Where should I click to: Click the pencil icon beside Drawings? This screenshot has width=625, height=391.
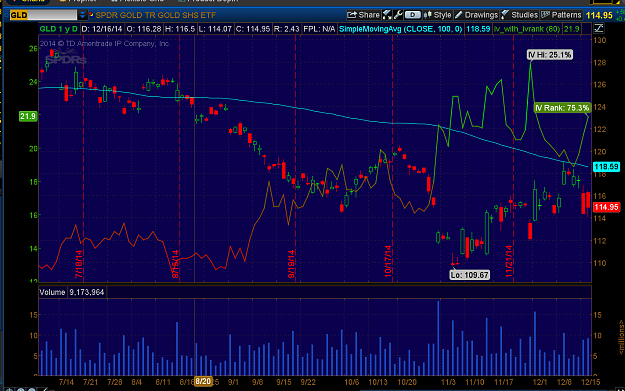point(459,15)
